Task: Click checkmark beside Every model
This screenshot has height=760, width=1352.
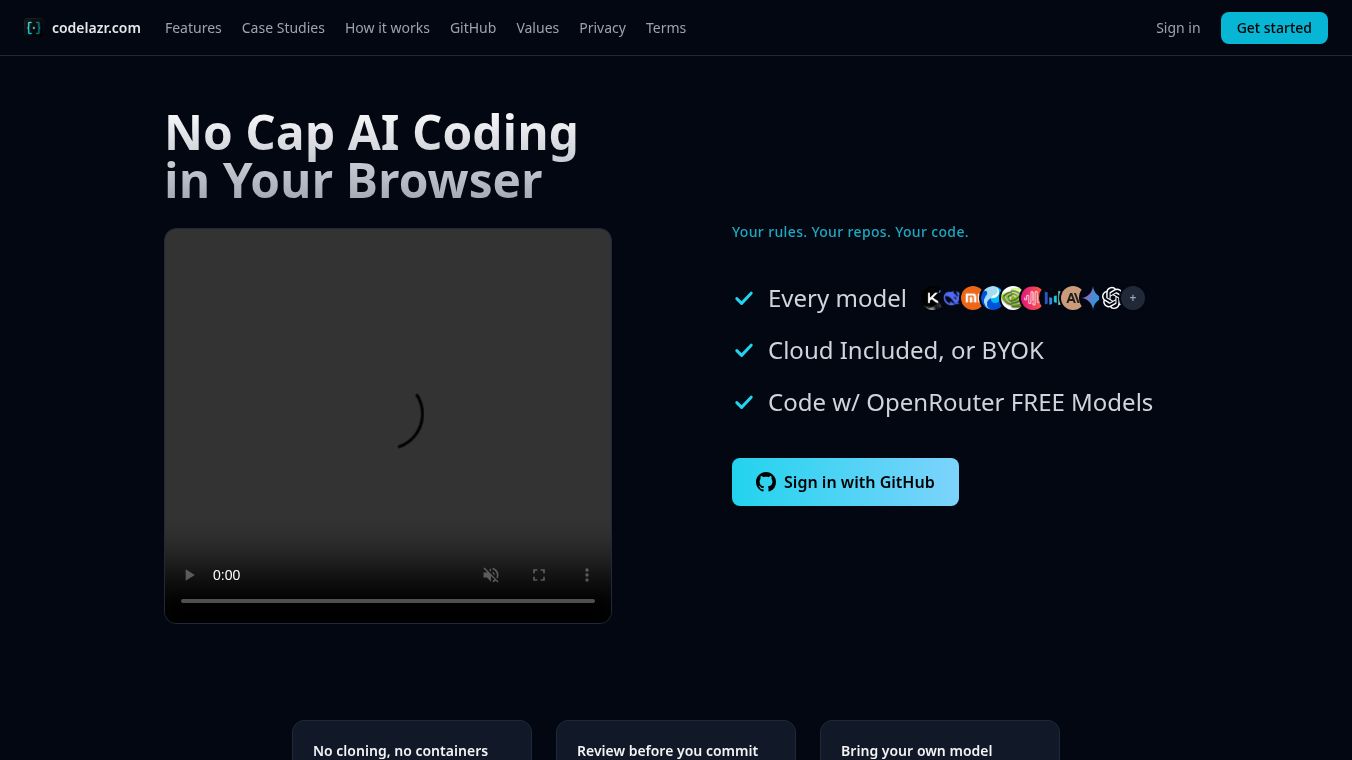Action: click(744, 298)
